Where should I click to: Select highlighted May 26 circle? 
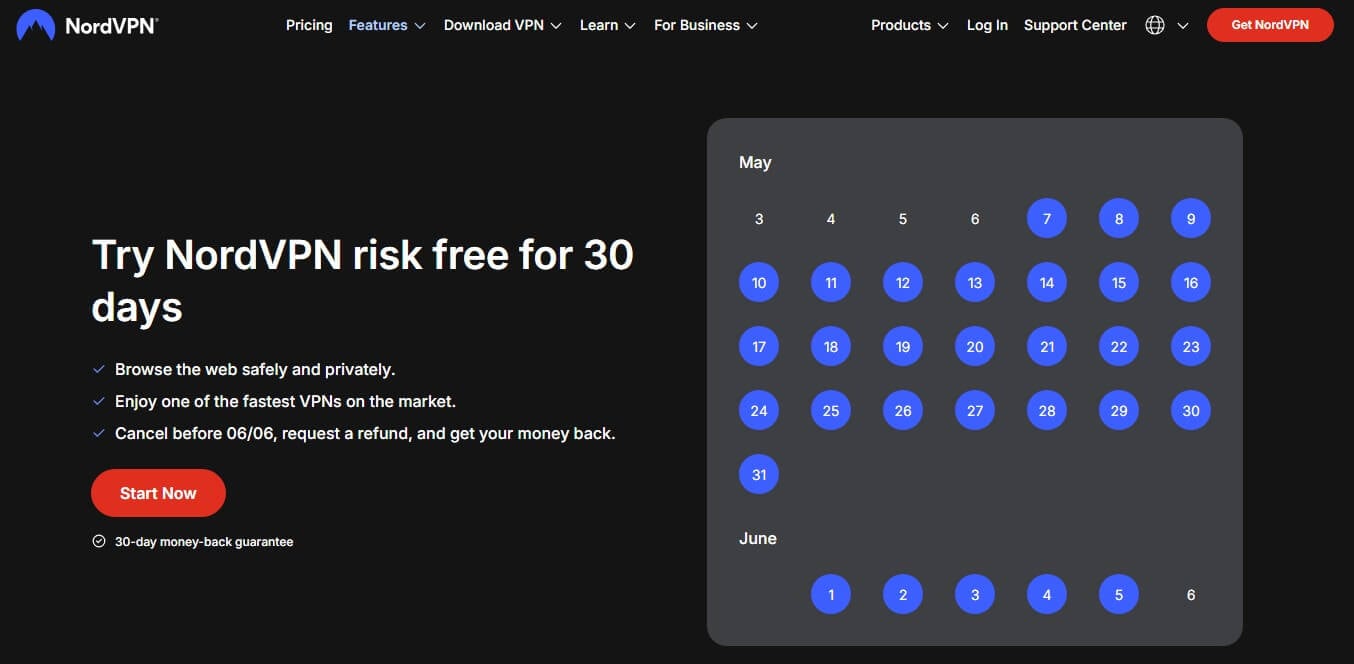903,410
